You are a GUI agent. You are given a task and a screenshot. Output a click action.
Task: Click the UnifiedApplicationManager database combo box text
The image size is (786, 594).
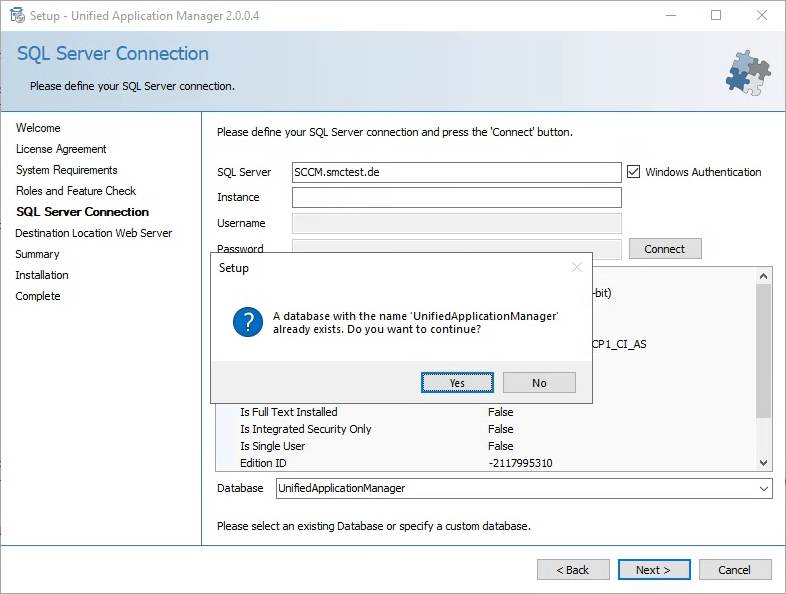click(x=341, y=488)
